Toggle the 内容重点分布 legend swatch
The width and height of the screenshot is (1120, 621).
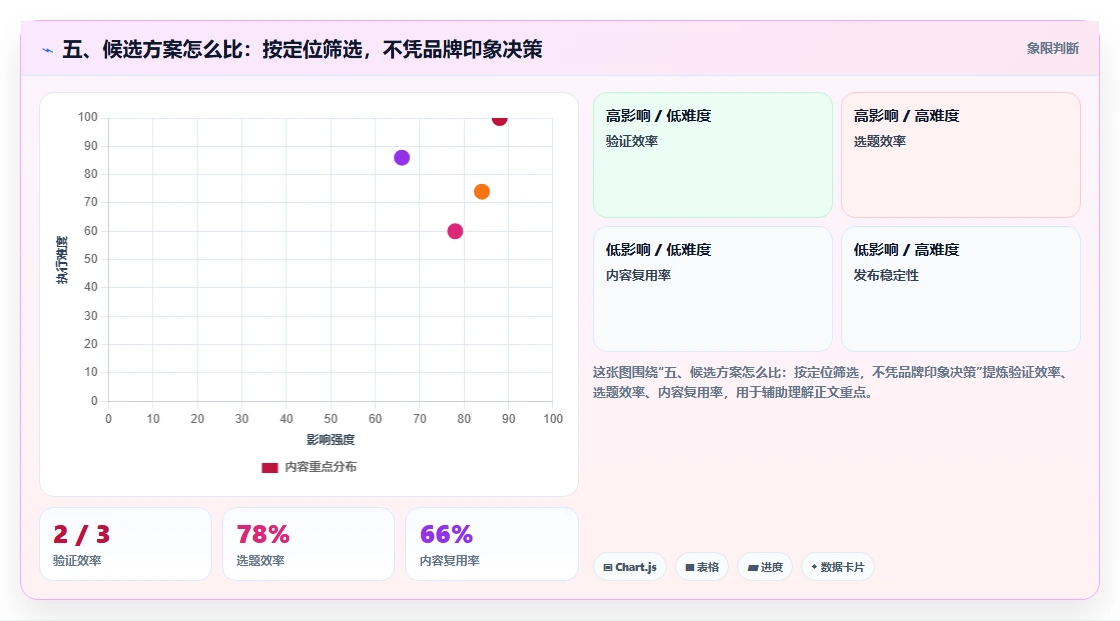click(269, 467)
